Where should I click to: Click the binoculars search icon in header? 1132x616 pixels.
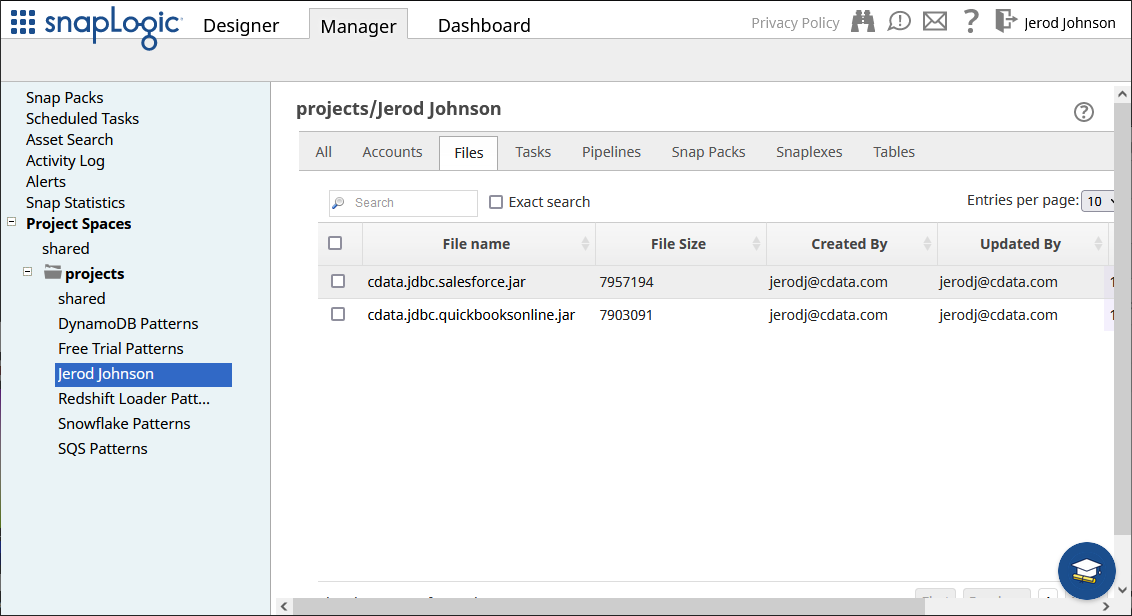[x=863, y=22]
